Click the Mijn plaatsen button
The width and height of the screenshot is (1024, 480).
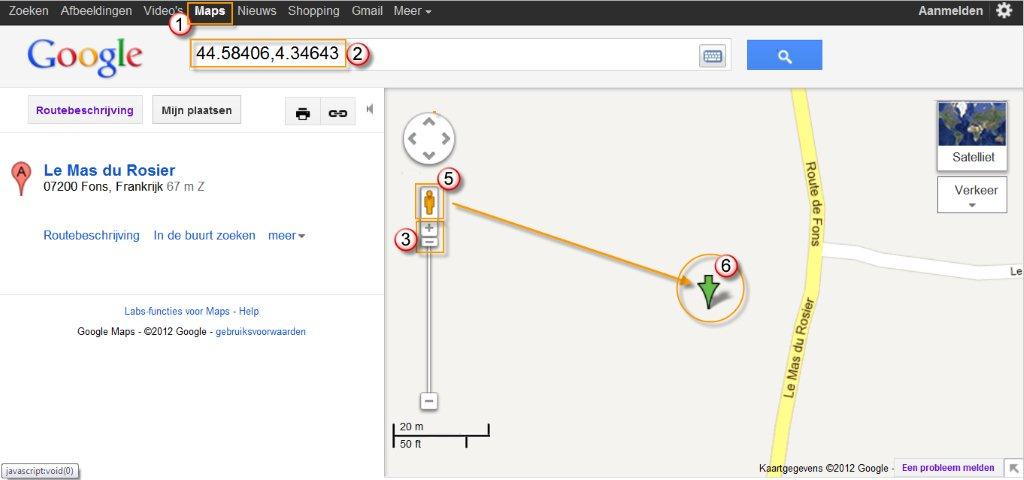click(197, 111)
